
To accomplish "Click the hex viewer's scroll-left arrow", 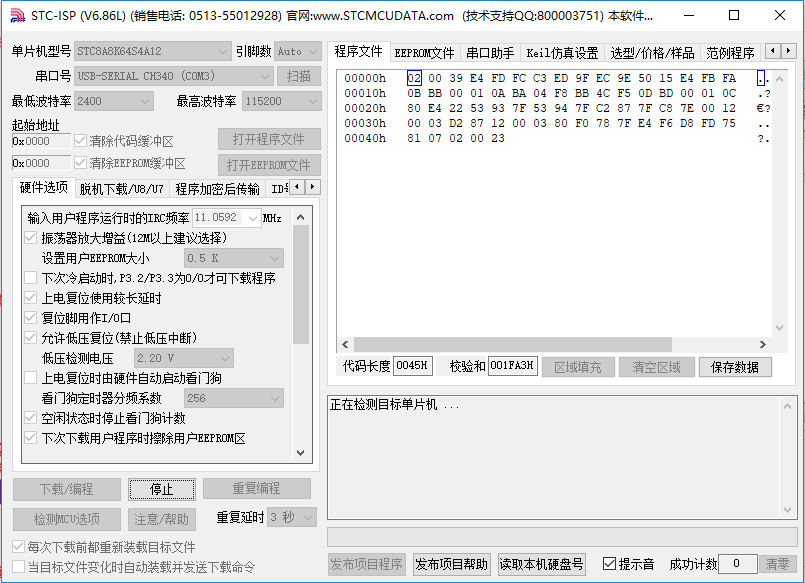I will (x=345, y=344).
